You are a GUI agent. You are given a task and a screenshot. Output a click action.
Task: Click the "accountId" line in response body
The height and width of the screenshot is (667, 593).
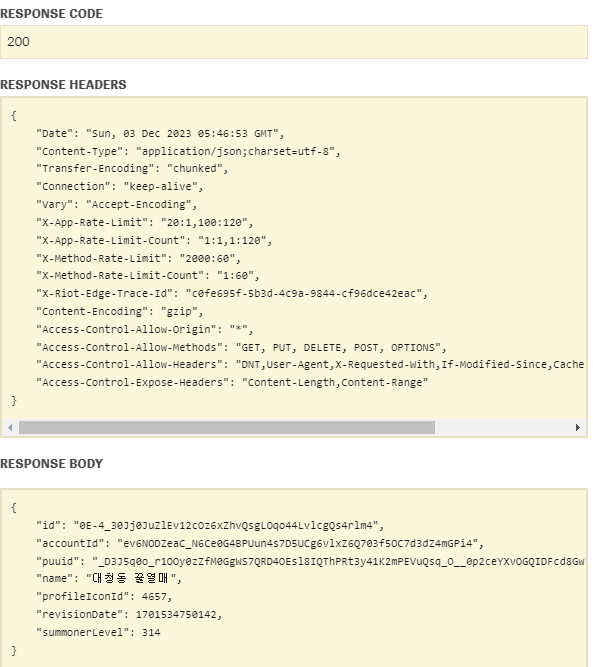[260, 544]
